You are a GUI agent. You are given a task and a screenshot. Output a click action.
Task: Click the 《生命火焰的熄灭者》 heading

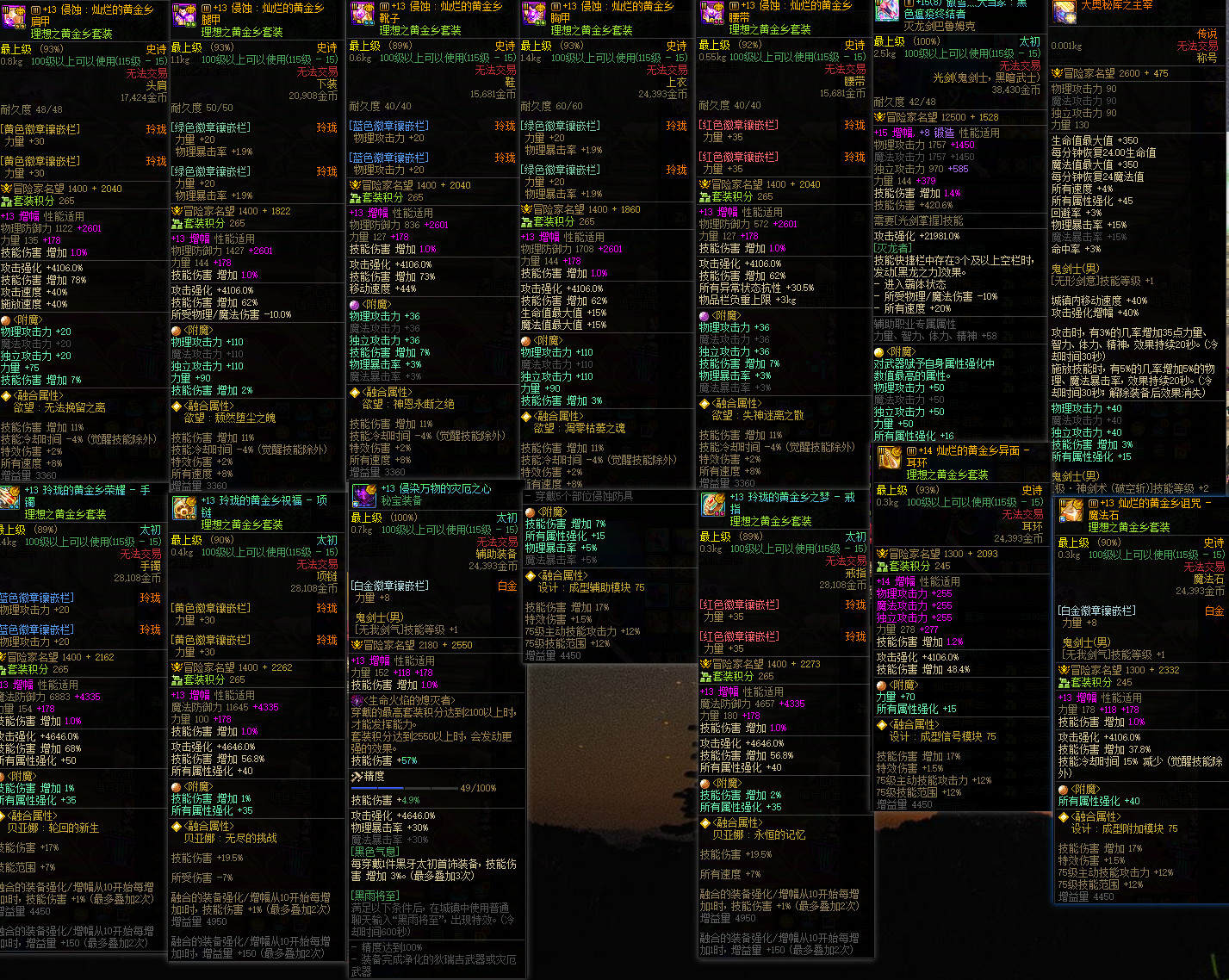coord(404,701)
